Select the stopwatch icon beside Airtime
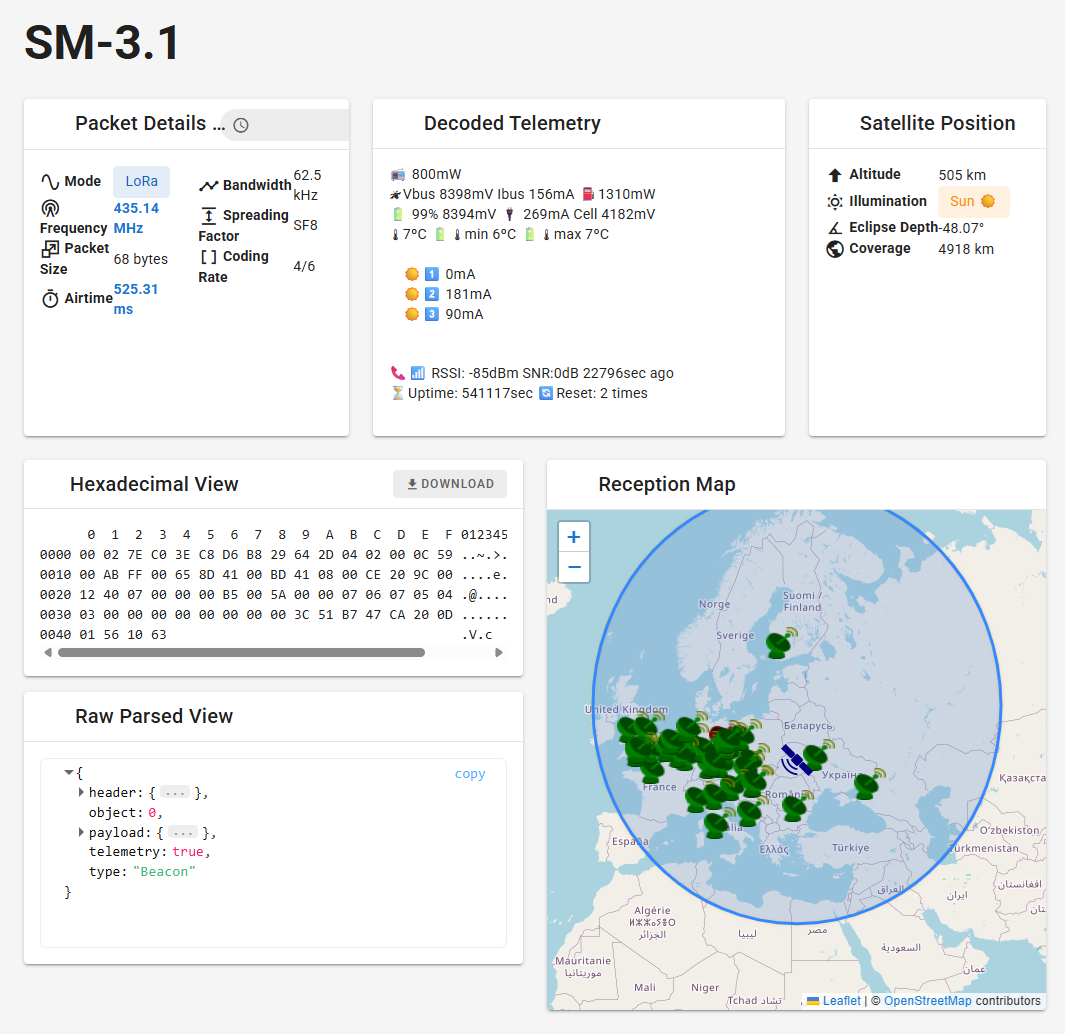Viewport: 1065px width, 1034px height. click(50, 298)
